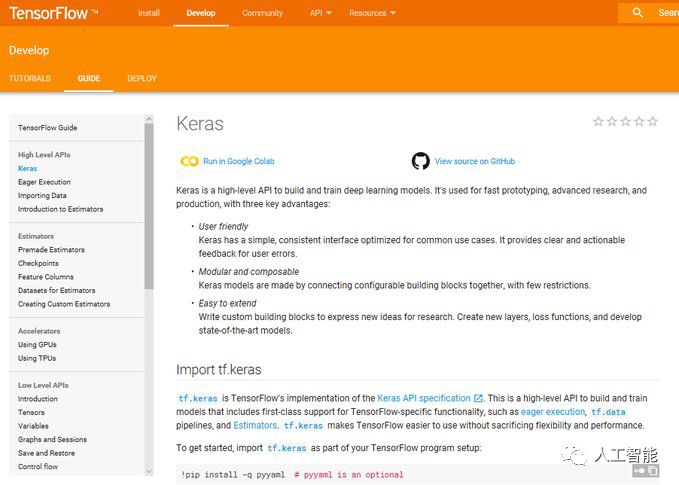
Task: Rate page with first star
Action: tap(598, 121)
